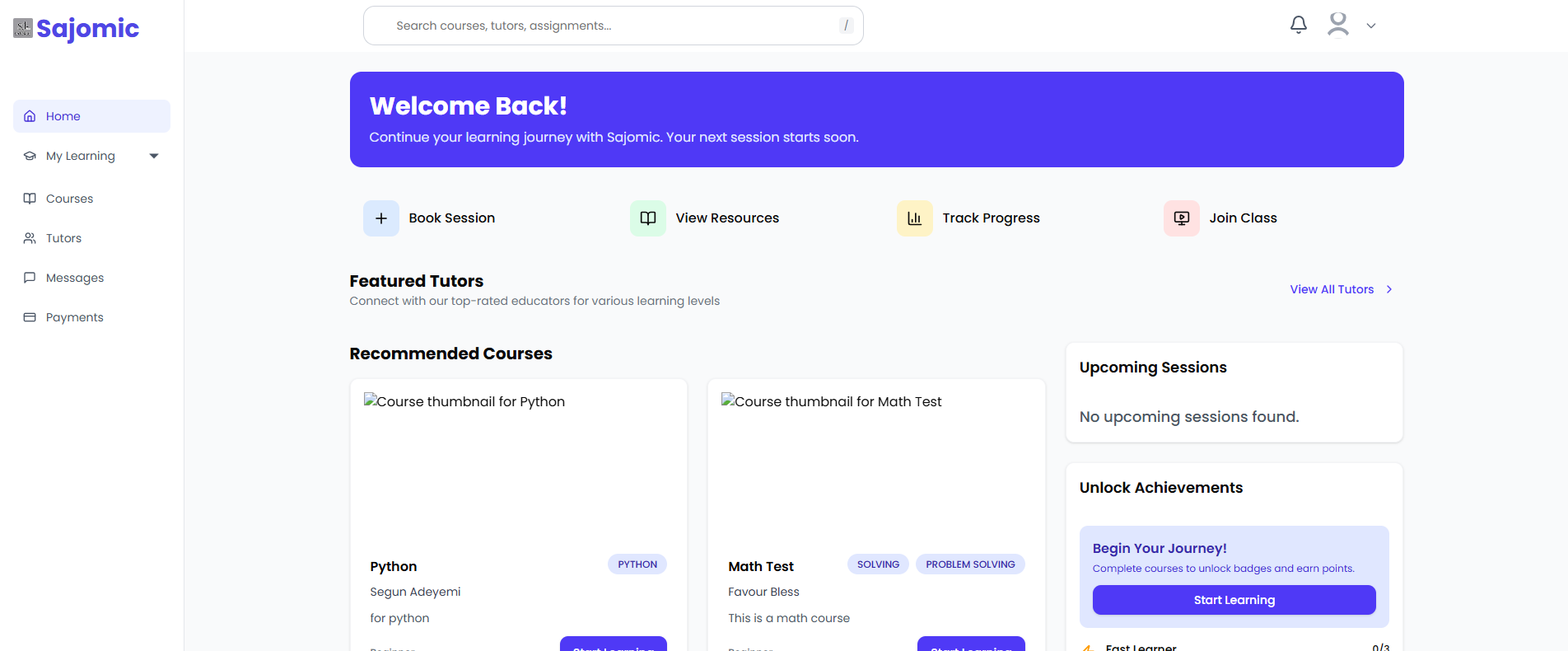Open the Math Test course thumbnail

pyautogui.click(x=876, y=466)
